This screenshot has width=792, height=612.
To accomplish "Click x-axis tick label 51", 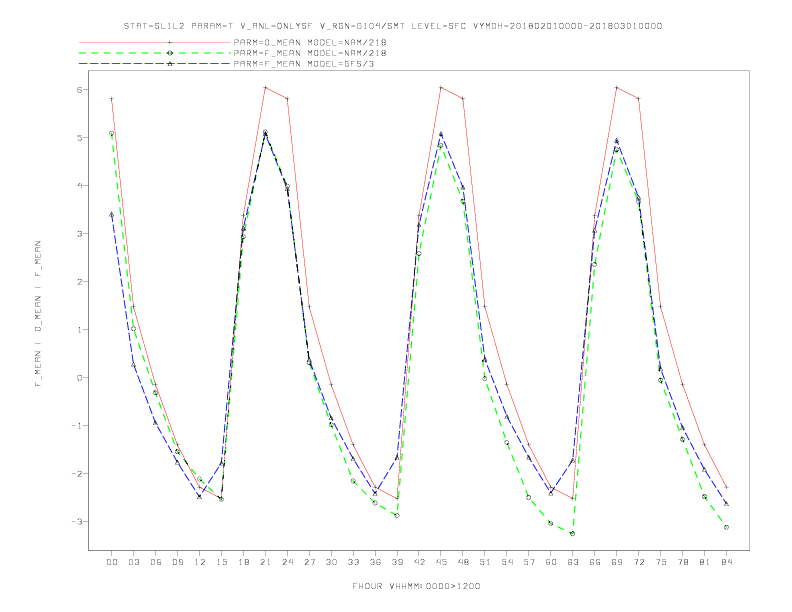I will pyautogui.click(x=485, y=562).
